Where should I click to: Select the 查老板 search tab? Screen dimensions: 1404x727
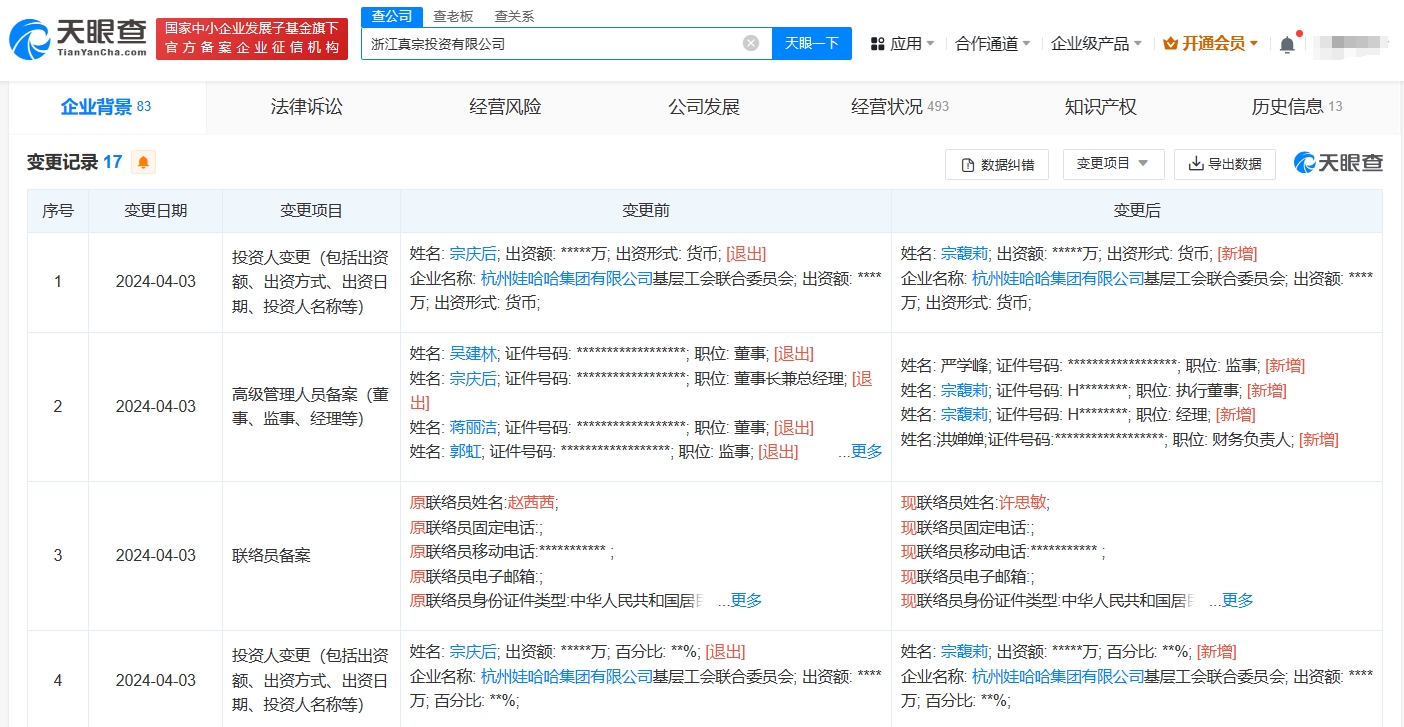pyautogui.click(x=453, y=16)
